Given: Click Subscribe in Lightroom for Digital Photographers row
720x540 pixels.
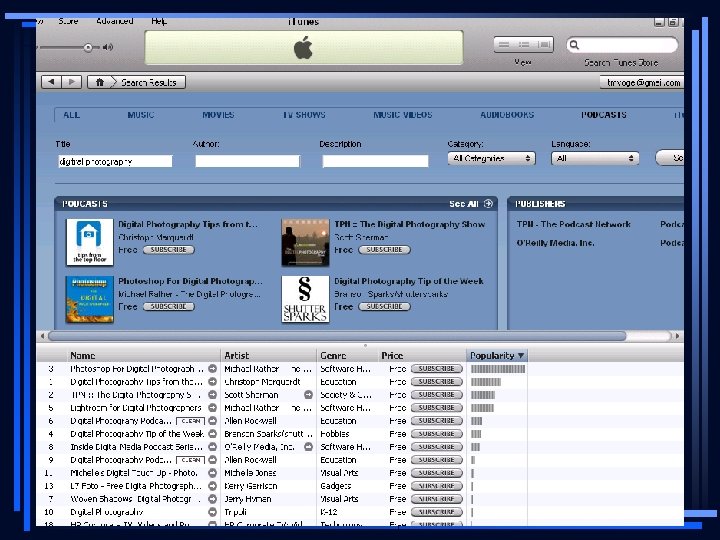Looking at the screenshot, I should 437,408.
